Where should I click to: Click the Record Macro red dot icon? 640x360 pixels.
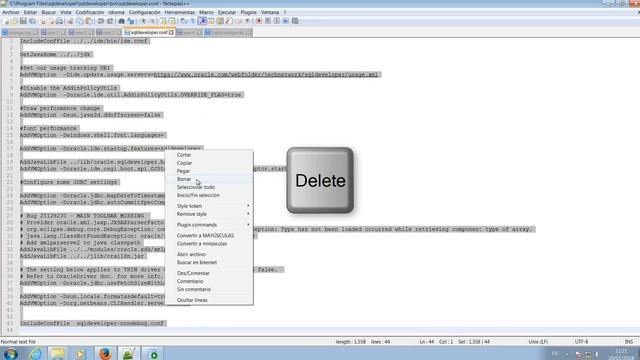258,21
